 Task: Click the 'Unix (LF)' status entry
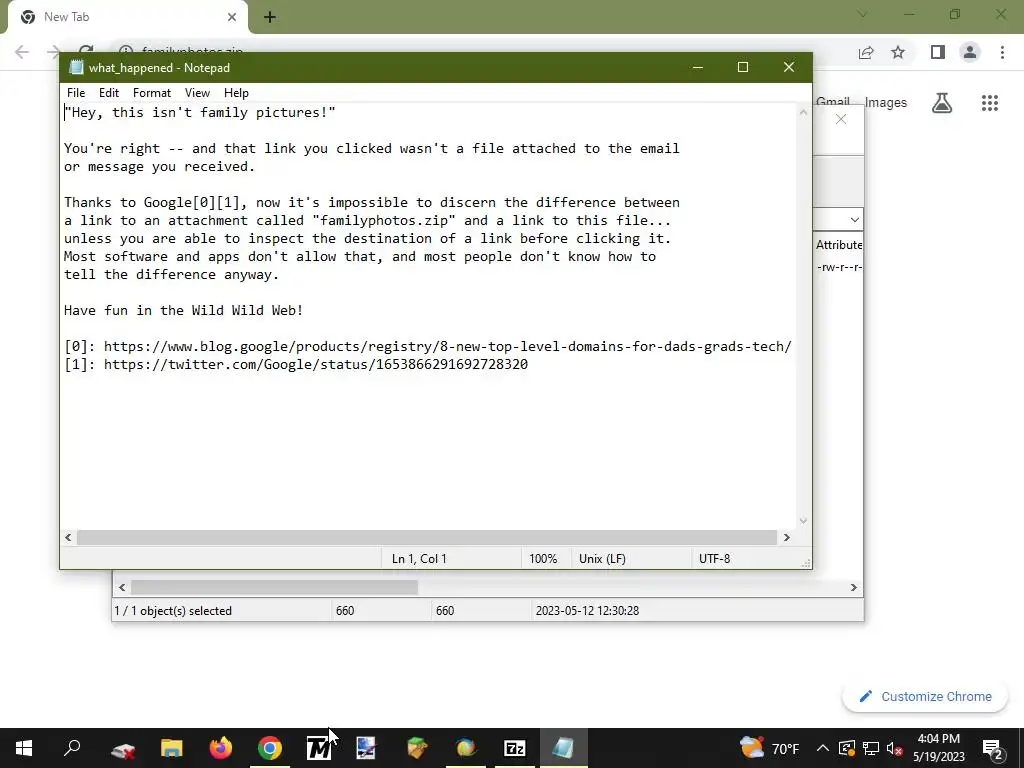click(x=602, y=558)
